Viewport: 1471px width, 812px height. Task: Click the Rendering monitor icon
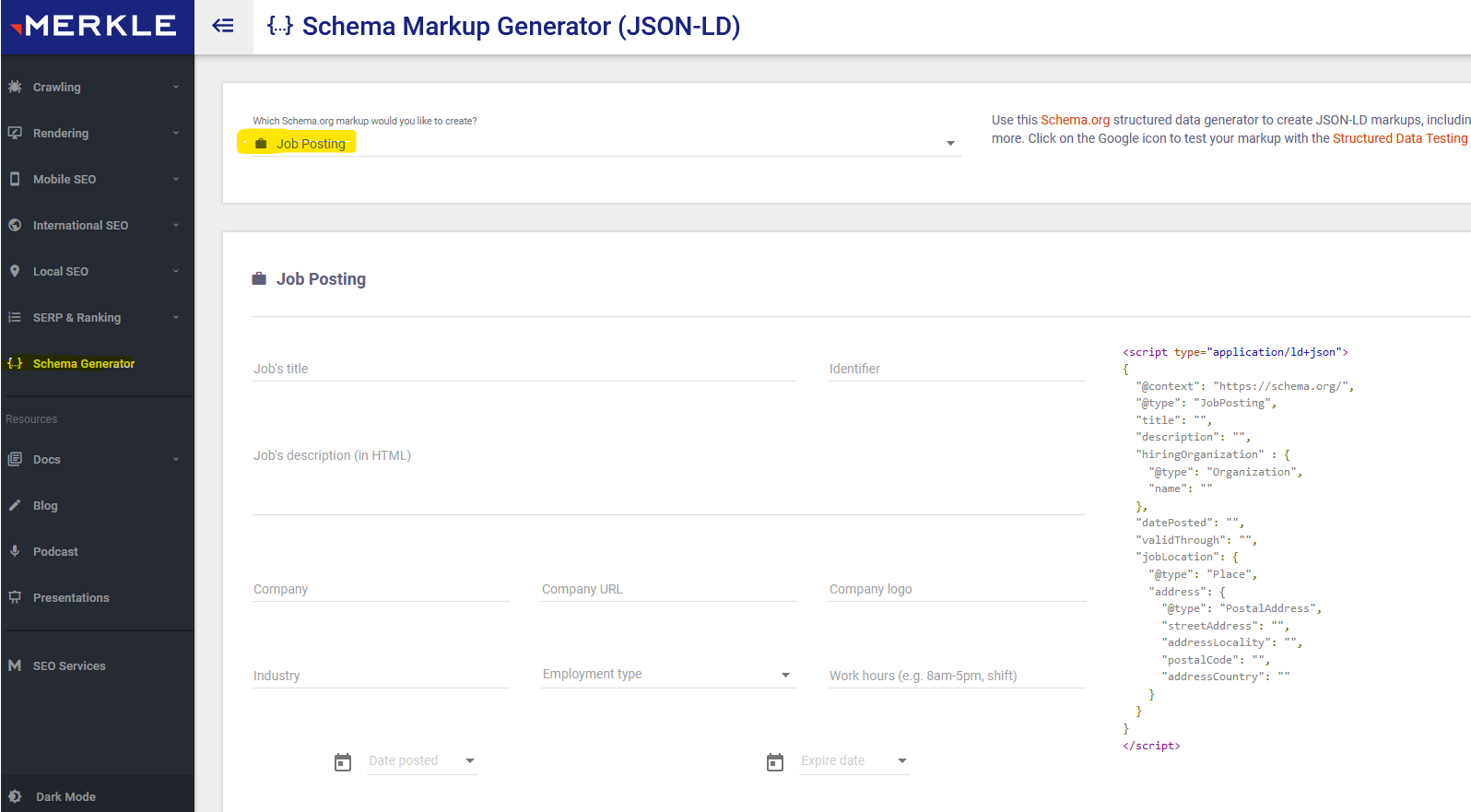click(15, 133)
